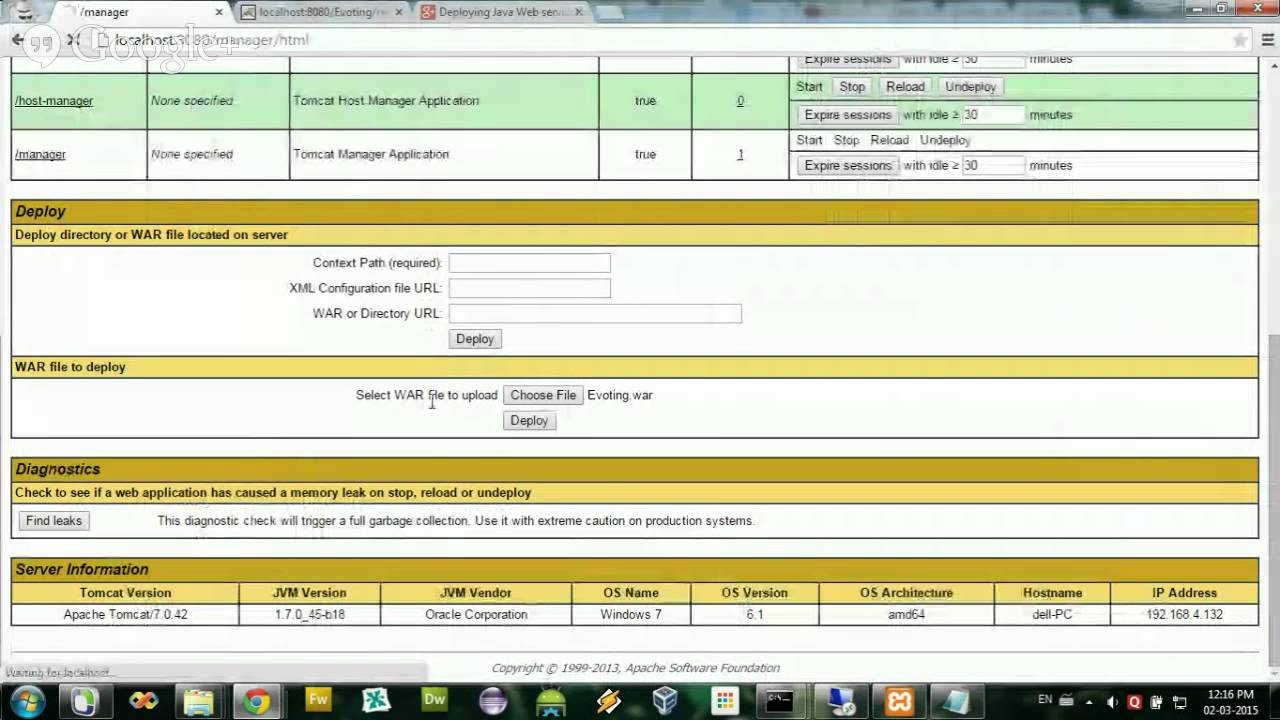Close the localhost:8080/Evoting tab

click(x=399, y=12)
